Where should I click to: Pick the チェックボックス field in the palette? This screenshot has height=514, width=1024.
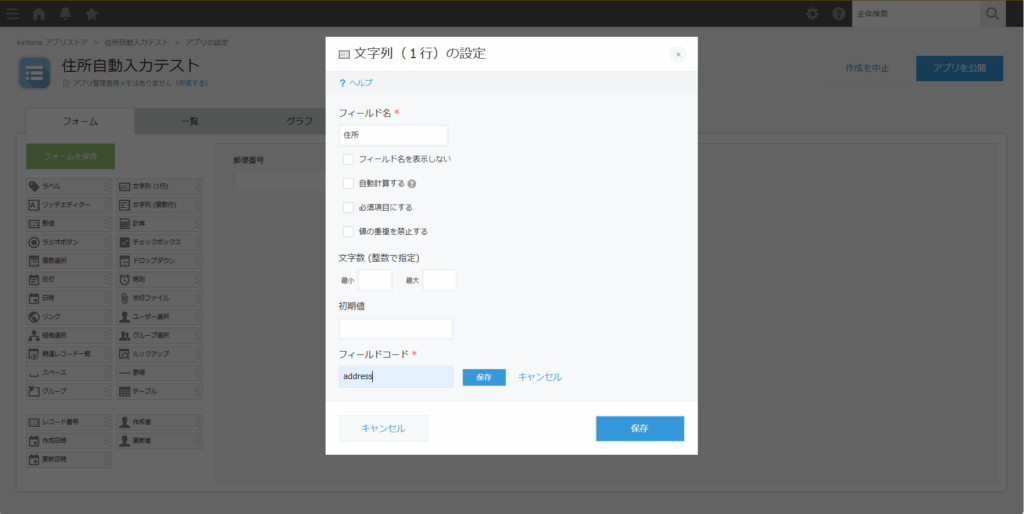pos(159,242)
